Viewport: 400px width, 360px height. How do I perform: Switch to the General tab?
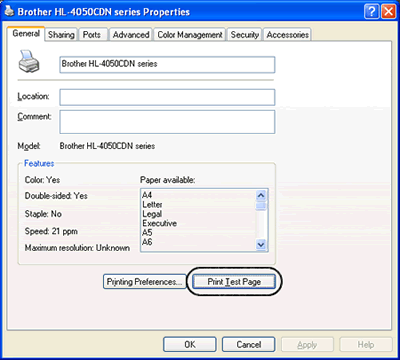26,34
